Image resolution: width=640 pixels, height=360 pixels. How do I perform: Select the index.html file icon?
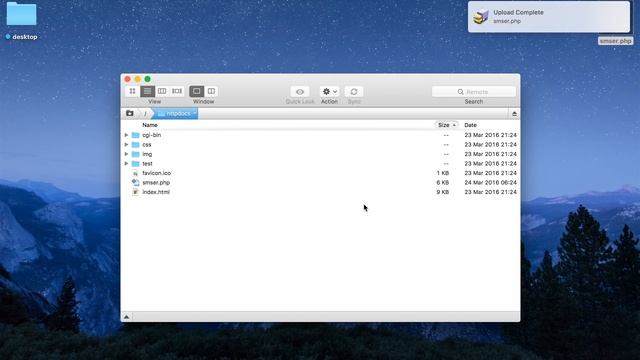click(136, 192)
